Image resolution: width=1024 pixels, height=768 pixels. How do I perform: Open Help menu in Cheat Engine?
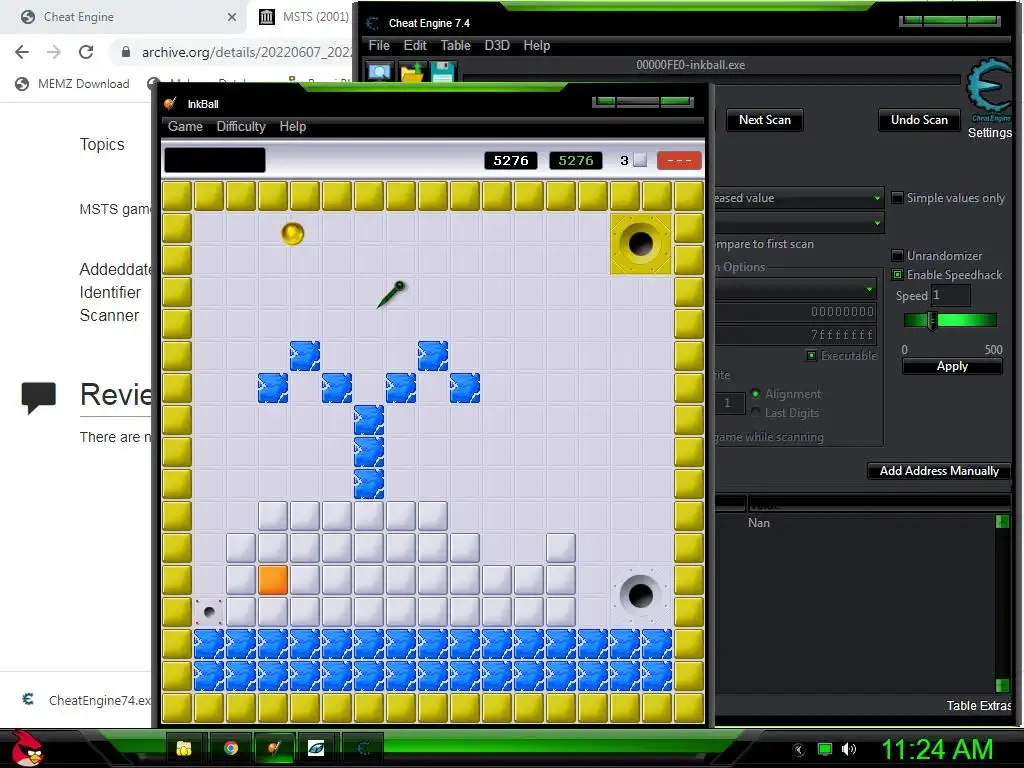click(x=536, y=45)
